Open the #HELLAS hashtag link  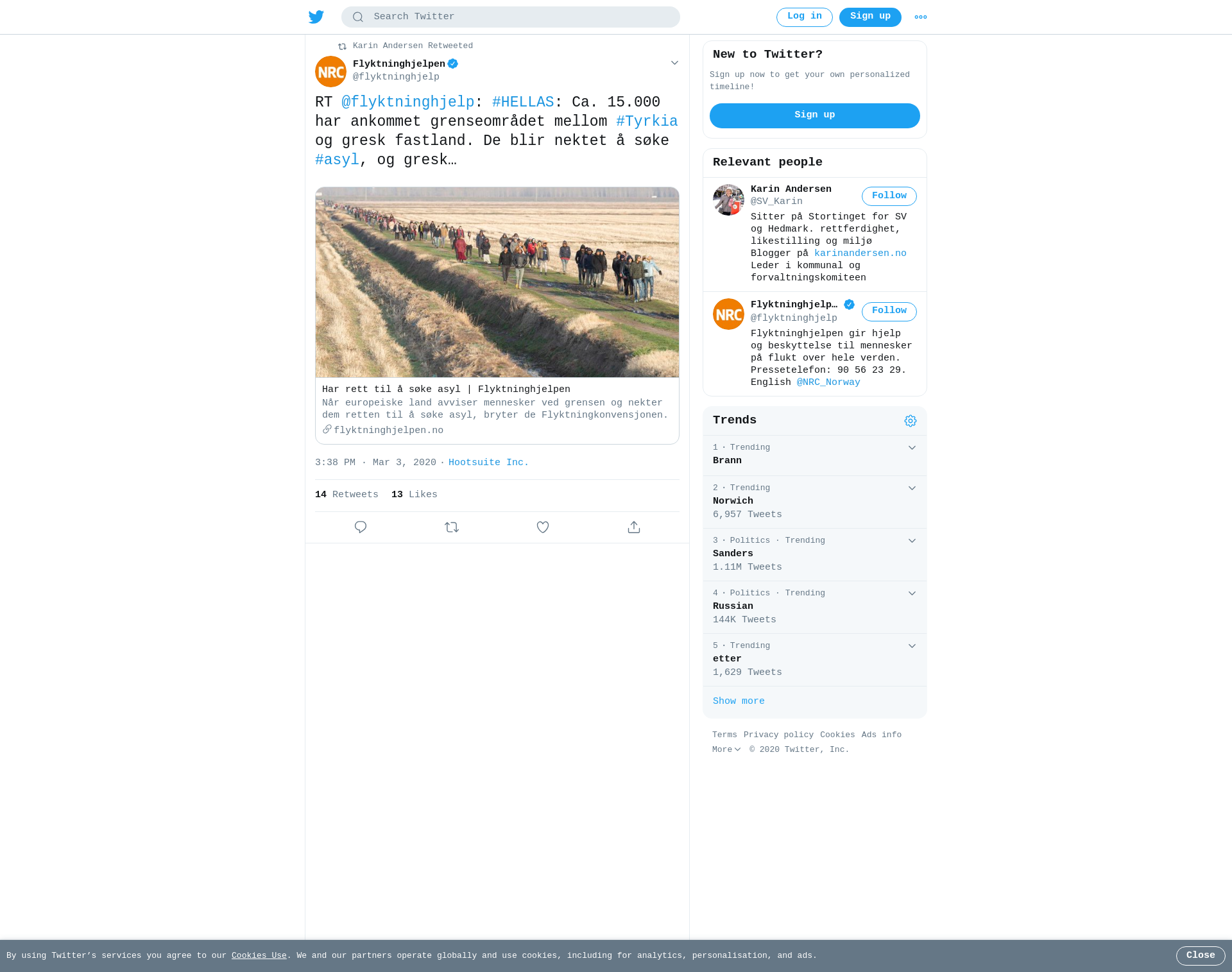pyautogui.click(x=522, y=103)
